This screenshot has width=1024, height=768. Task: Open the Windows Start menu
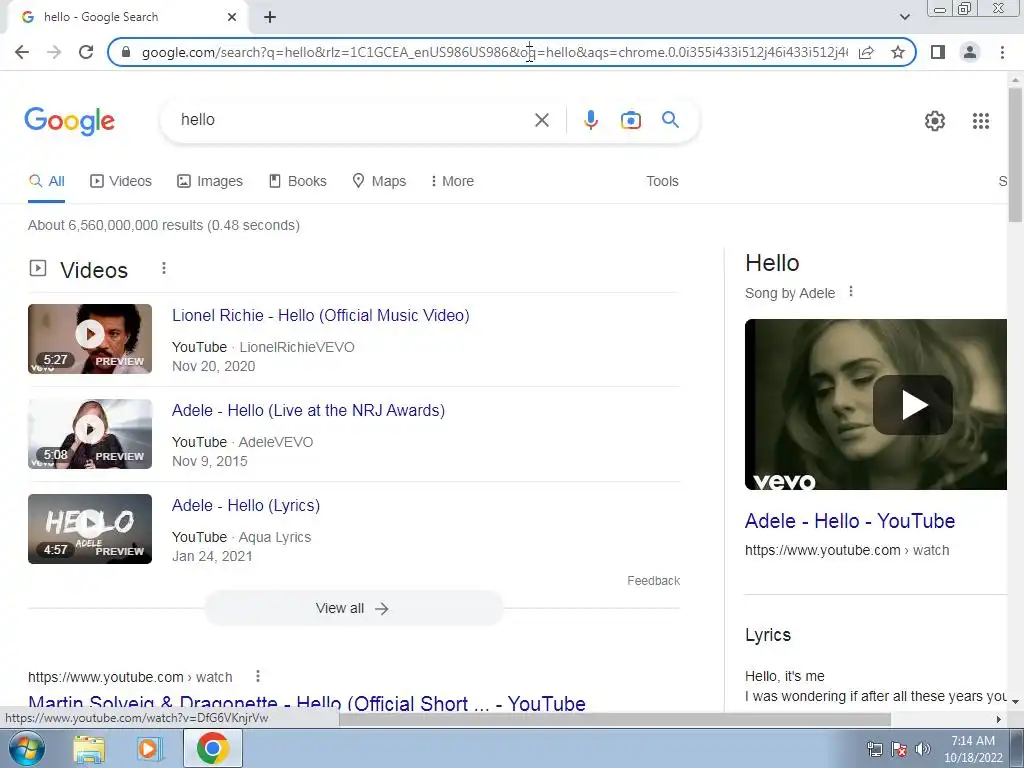(27, 748)
